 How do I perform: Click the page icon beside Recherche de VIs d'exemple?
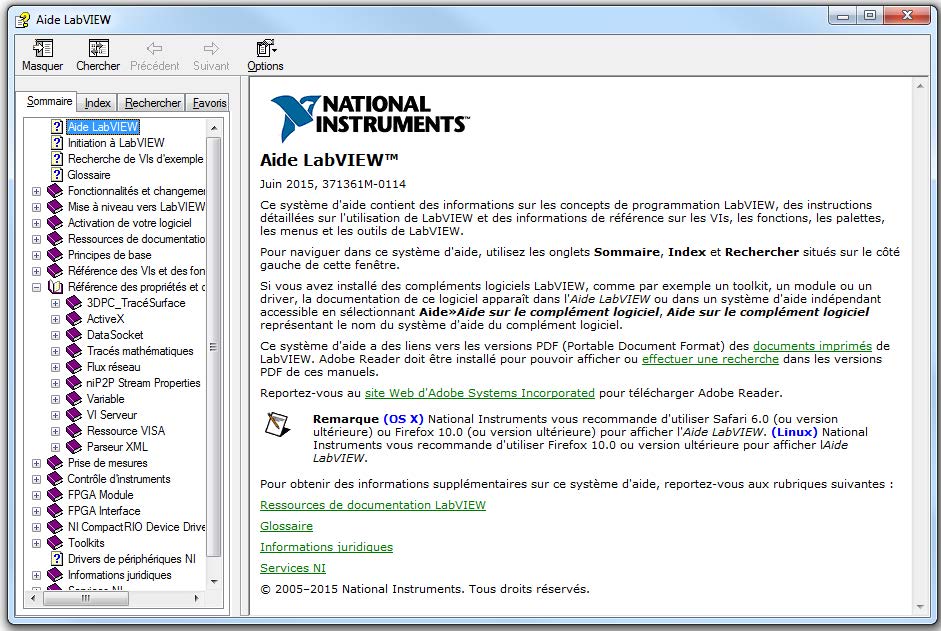[57, 159]
